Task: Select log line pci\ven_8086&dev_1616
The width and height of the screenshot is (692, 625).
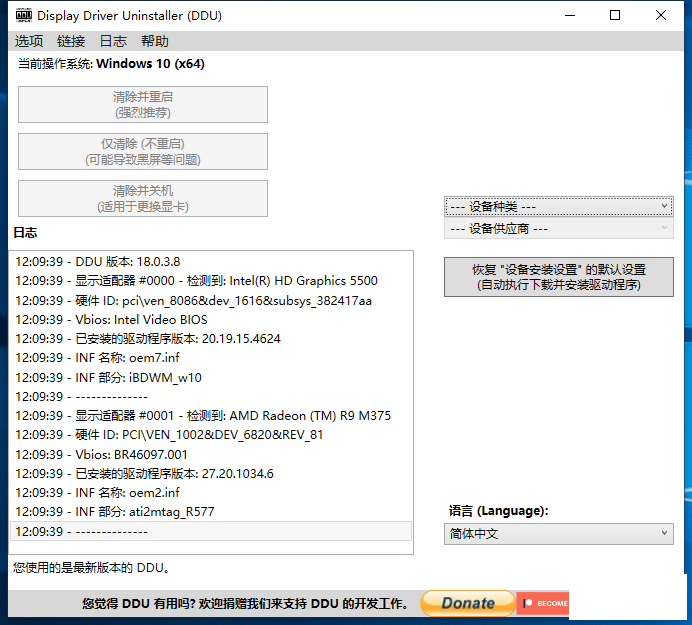Action: pos(211,301)
